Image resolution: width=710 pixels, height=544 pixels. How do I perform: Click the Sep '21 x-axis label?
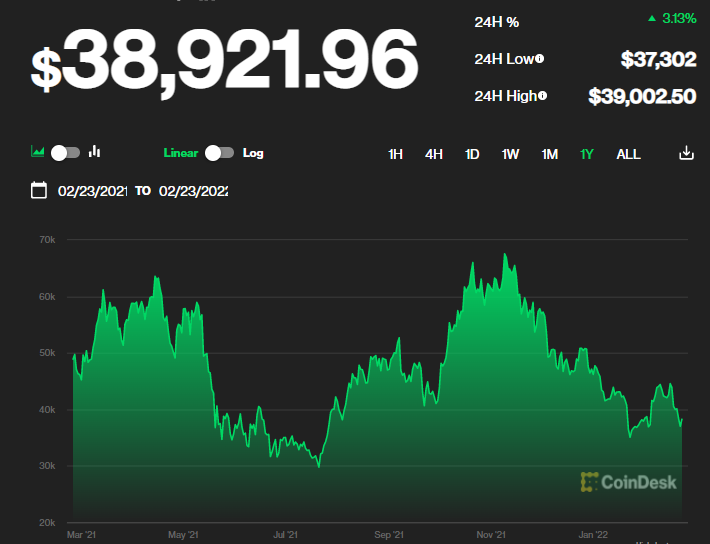coord(389,534)
